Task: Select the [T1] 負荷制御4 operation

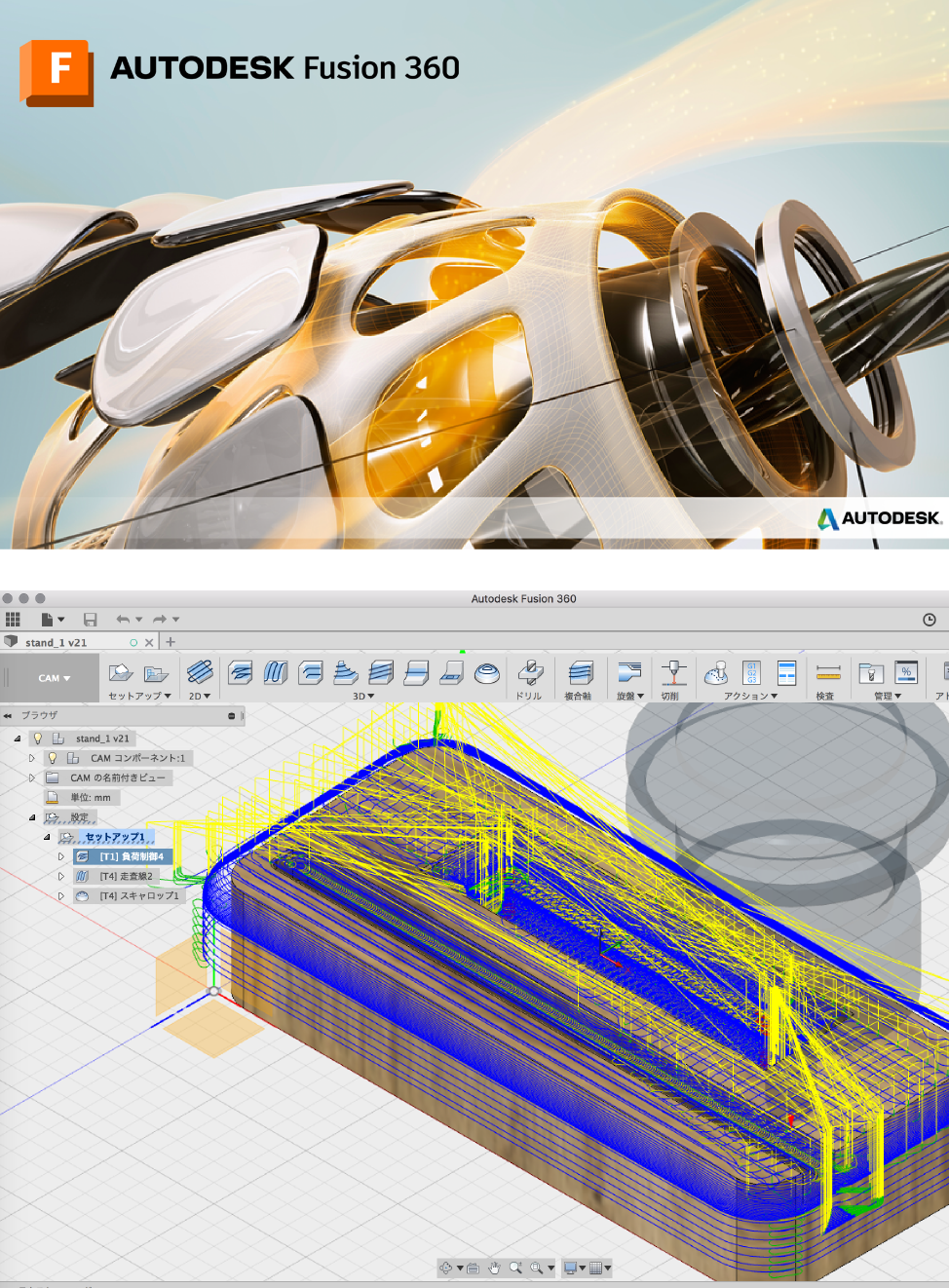Action: 131,857
